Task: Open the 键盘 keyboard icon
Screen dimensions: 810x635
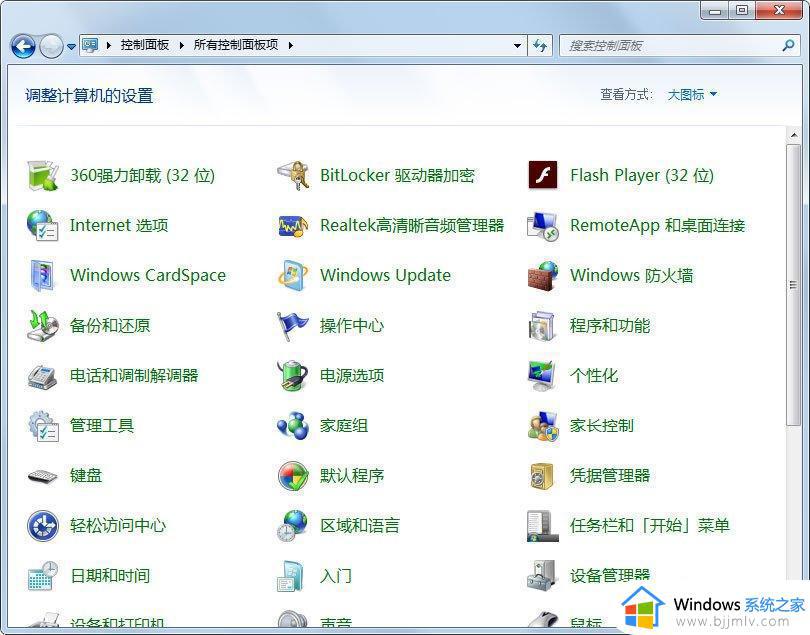Action: (42, 475)
